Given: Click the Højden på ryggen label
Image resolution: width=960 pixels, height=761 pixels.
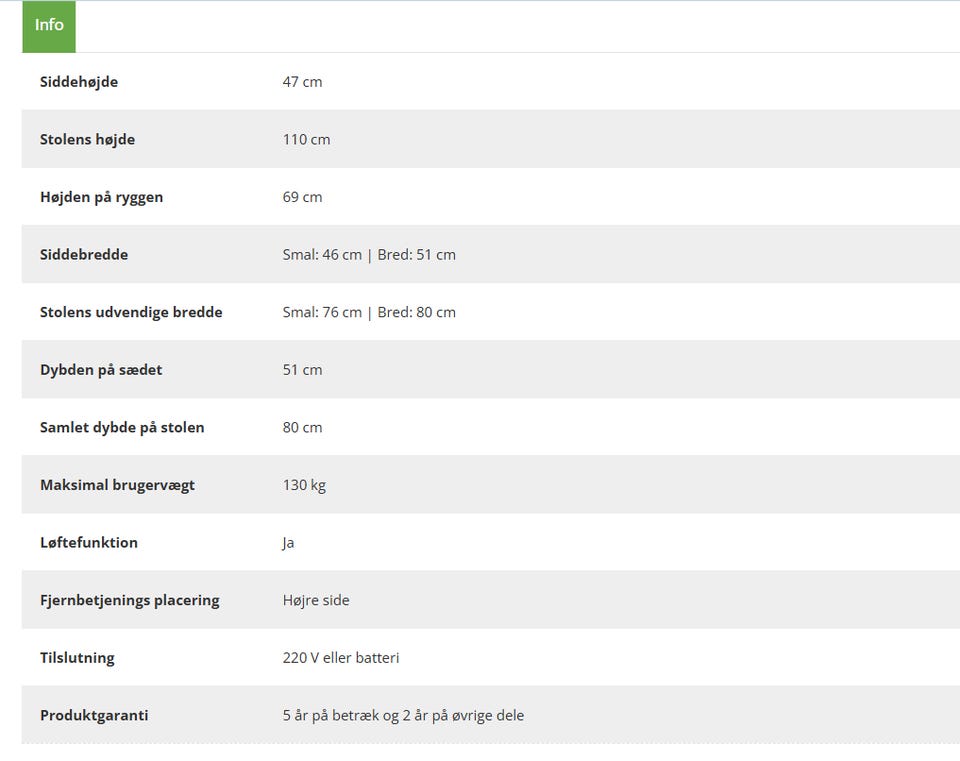Looking at the screenshot, I should click(101, 197).
